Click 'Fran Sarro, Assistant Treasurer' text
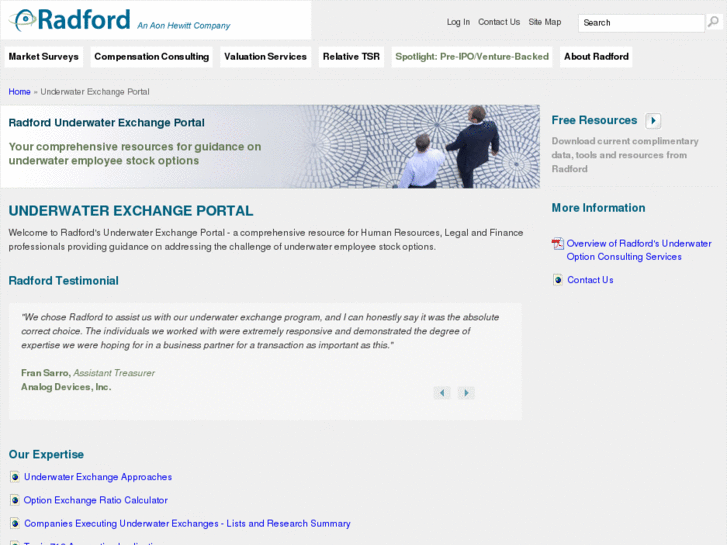Screen dimensions: 727x545 click(x=88, y=373)
